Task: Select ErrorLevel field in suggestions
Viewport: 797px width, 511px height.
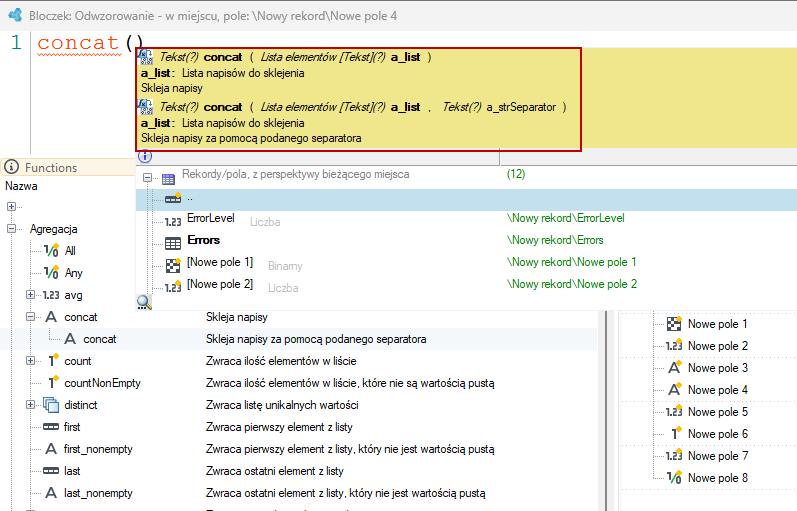Action: 210,218
